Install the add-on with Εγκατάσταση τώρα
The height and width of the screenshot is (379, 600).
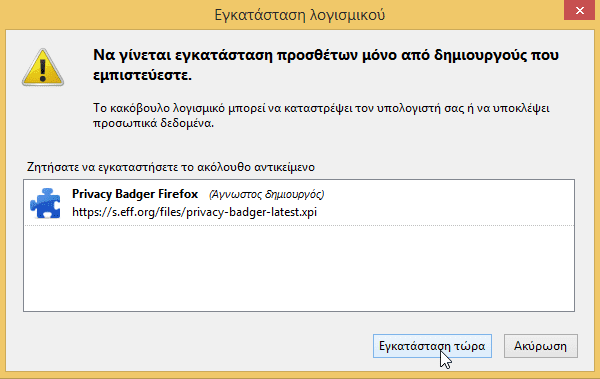(x=432, y=346)
